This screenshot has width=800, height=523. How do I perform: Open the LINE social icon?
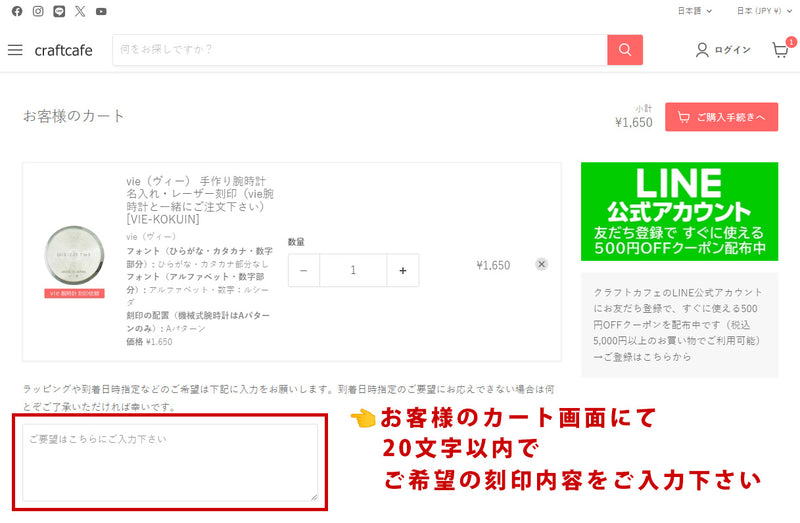(59, 11)
